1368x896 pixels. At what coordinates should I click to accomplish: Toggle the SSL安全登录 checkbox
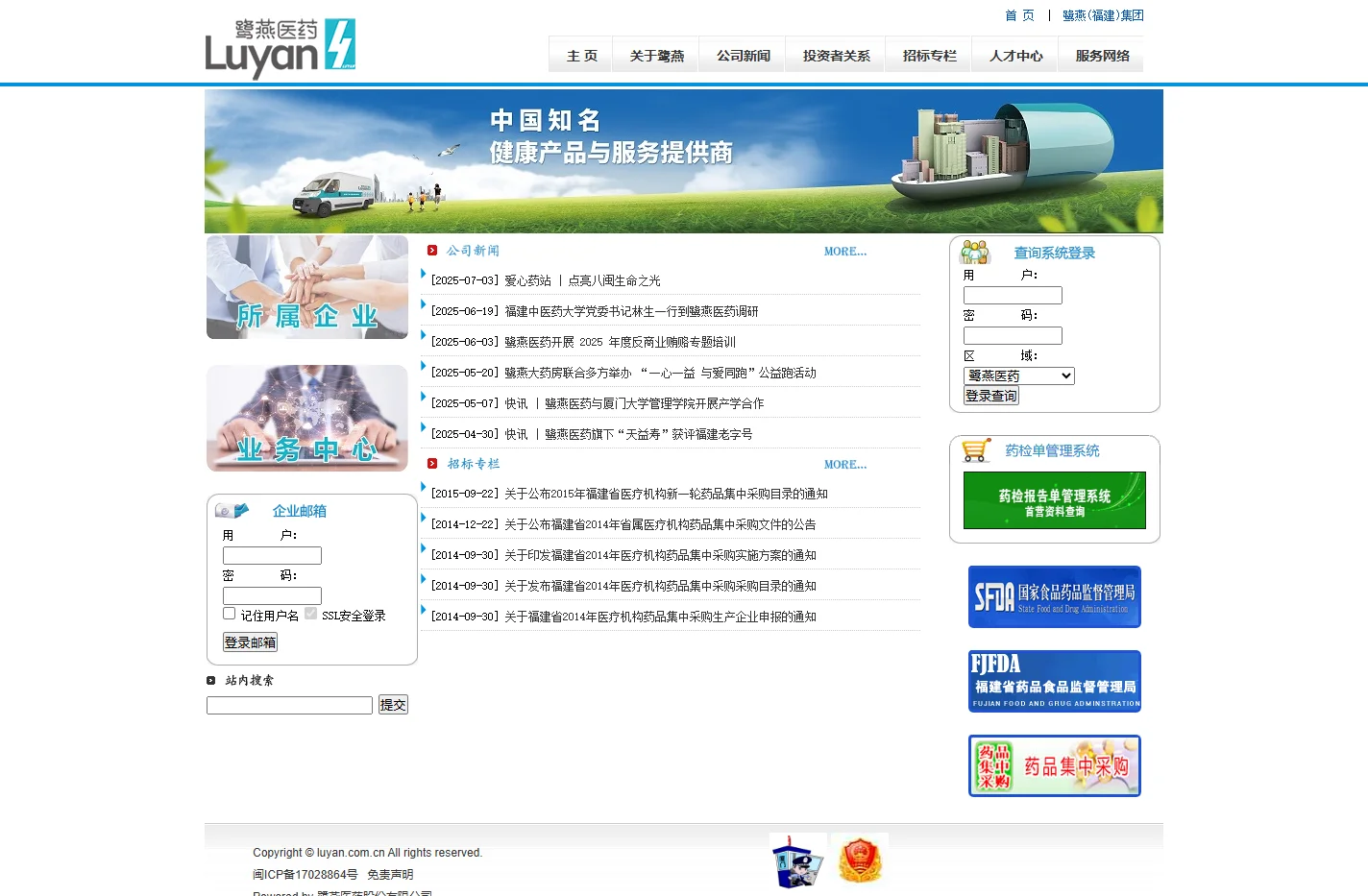(310, 614)
